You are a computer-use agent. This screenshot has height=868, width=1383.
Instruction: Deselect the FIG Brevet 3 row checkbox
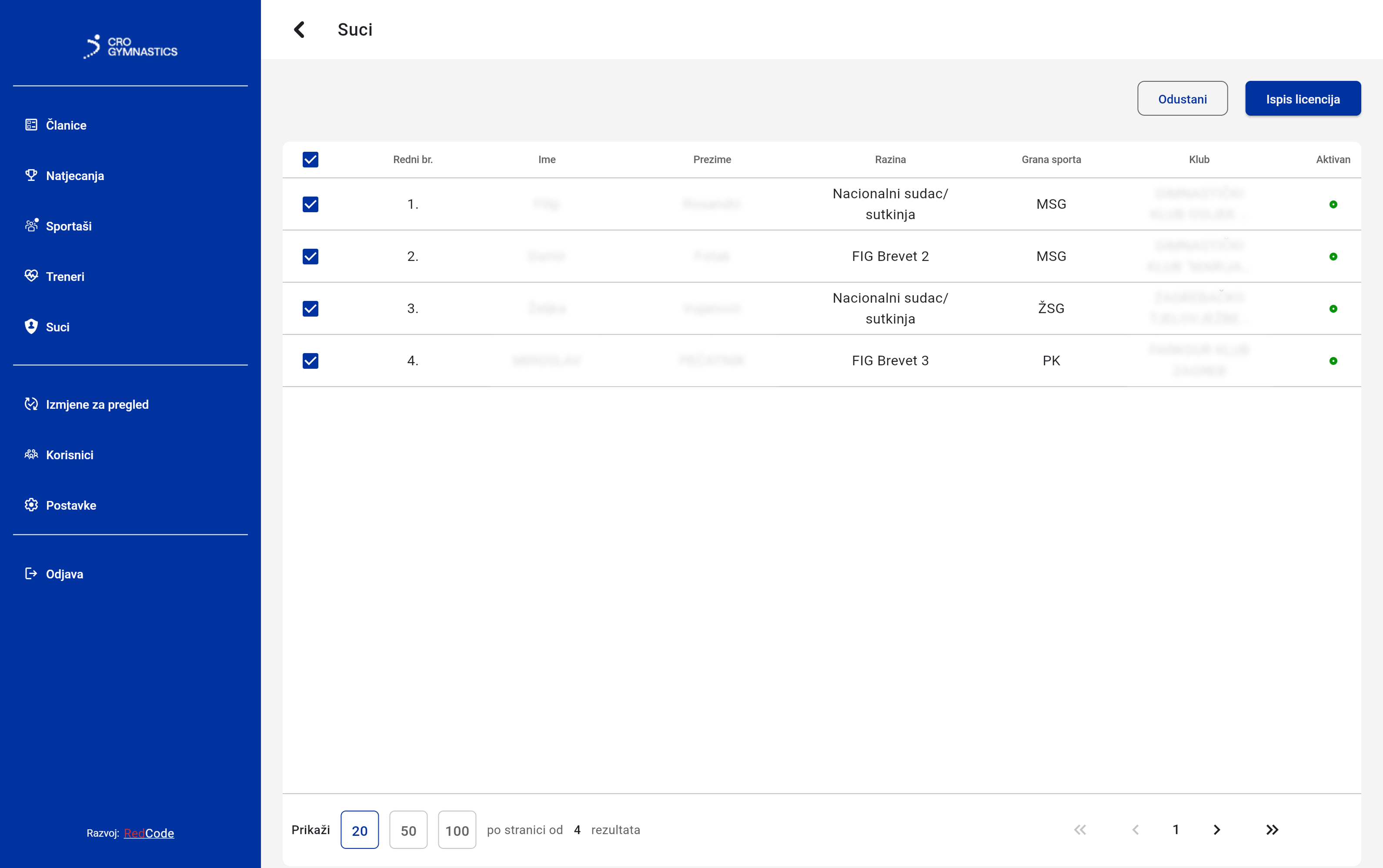pyautogui.click(x=310, y=361)
